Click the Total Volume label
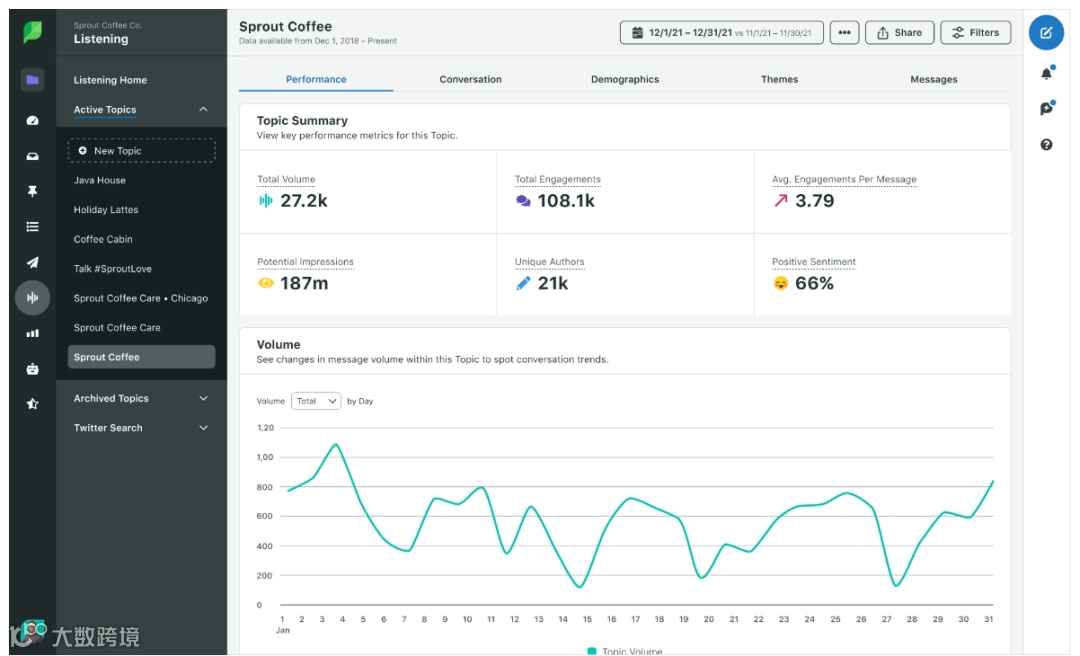 [286, 179]
